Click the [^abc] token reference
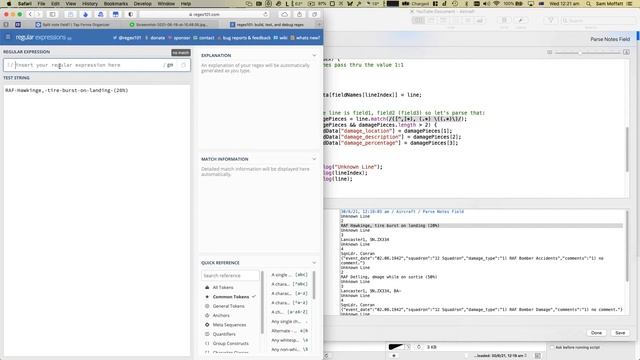Viewport: 640px width, 360px height. coord(289,284)
